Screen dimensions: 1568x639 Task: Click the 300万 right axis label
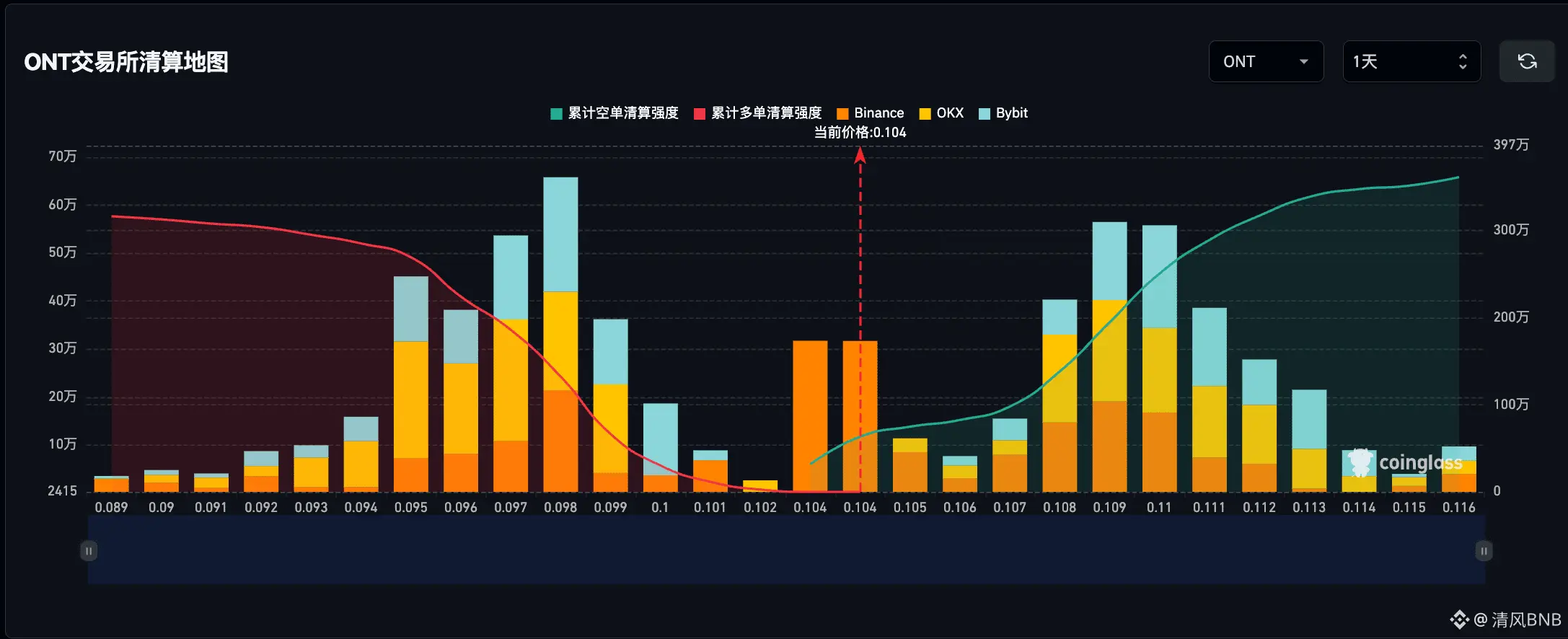coord(1511,230)
